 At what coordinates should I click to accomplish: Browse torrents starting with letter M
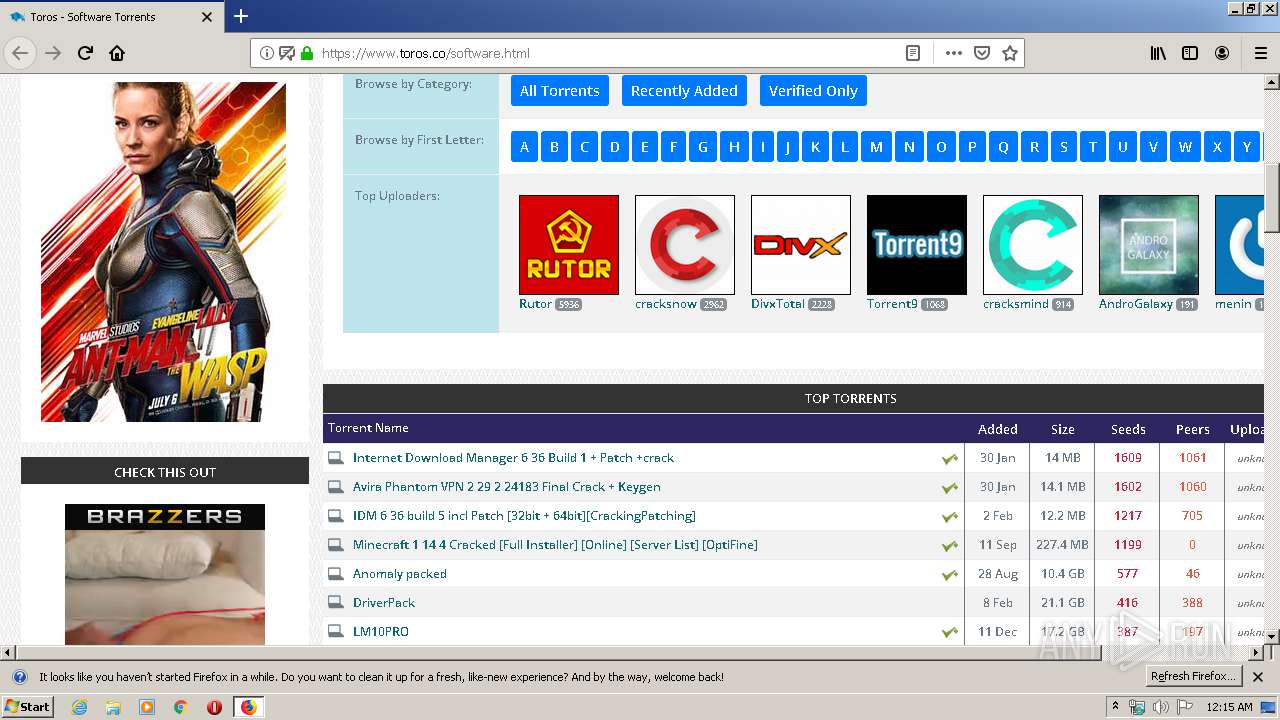click(876, 147)
